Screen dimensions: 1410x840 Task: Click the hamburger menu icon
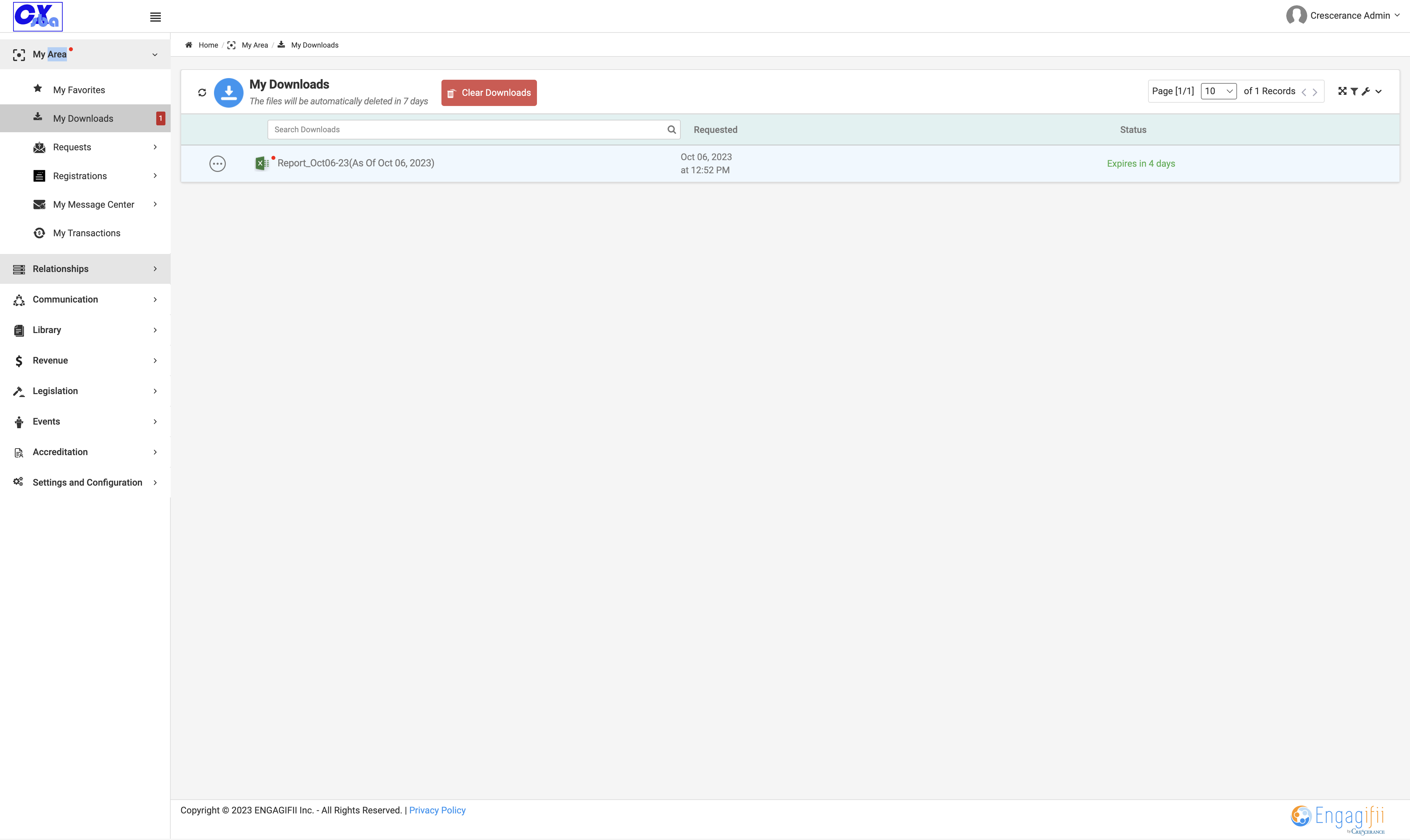[155, 17]
